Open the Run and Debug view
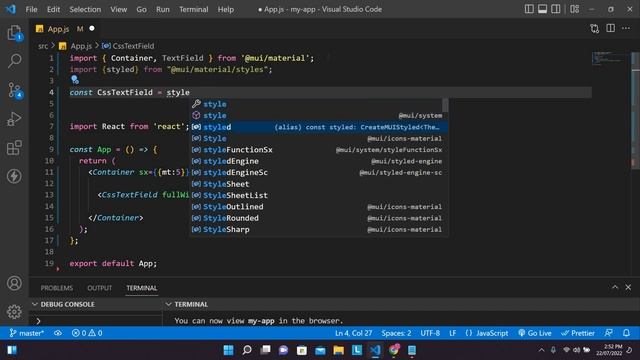Image resolution: width=640 pixels, height=360 pixels. pyautogui.click(x=15, y=119)
